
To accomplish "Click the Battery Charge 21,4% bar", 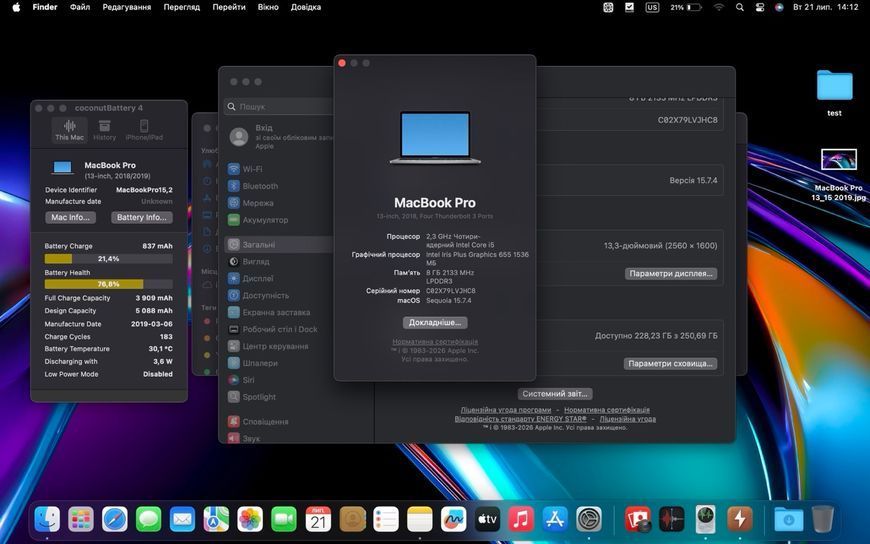I will [x=108, y=259].
